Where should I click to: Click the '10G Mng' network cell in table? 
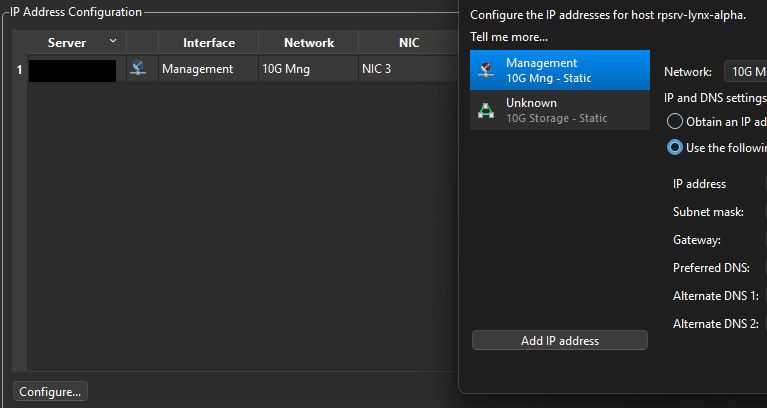(x=285, y=70)
